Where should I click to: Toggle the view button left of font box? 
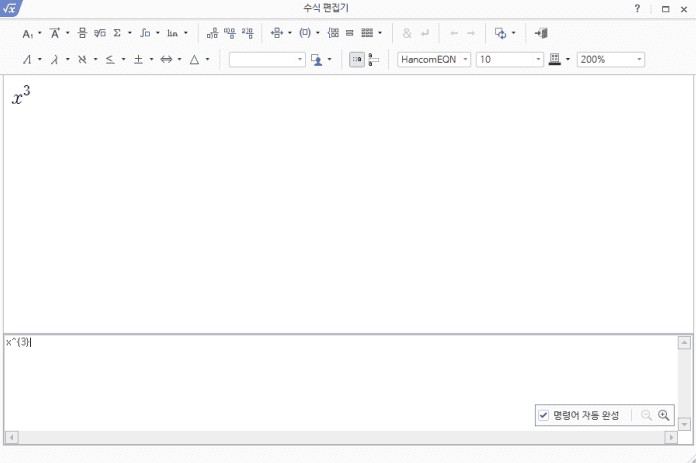pos(373,60)
